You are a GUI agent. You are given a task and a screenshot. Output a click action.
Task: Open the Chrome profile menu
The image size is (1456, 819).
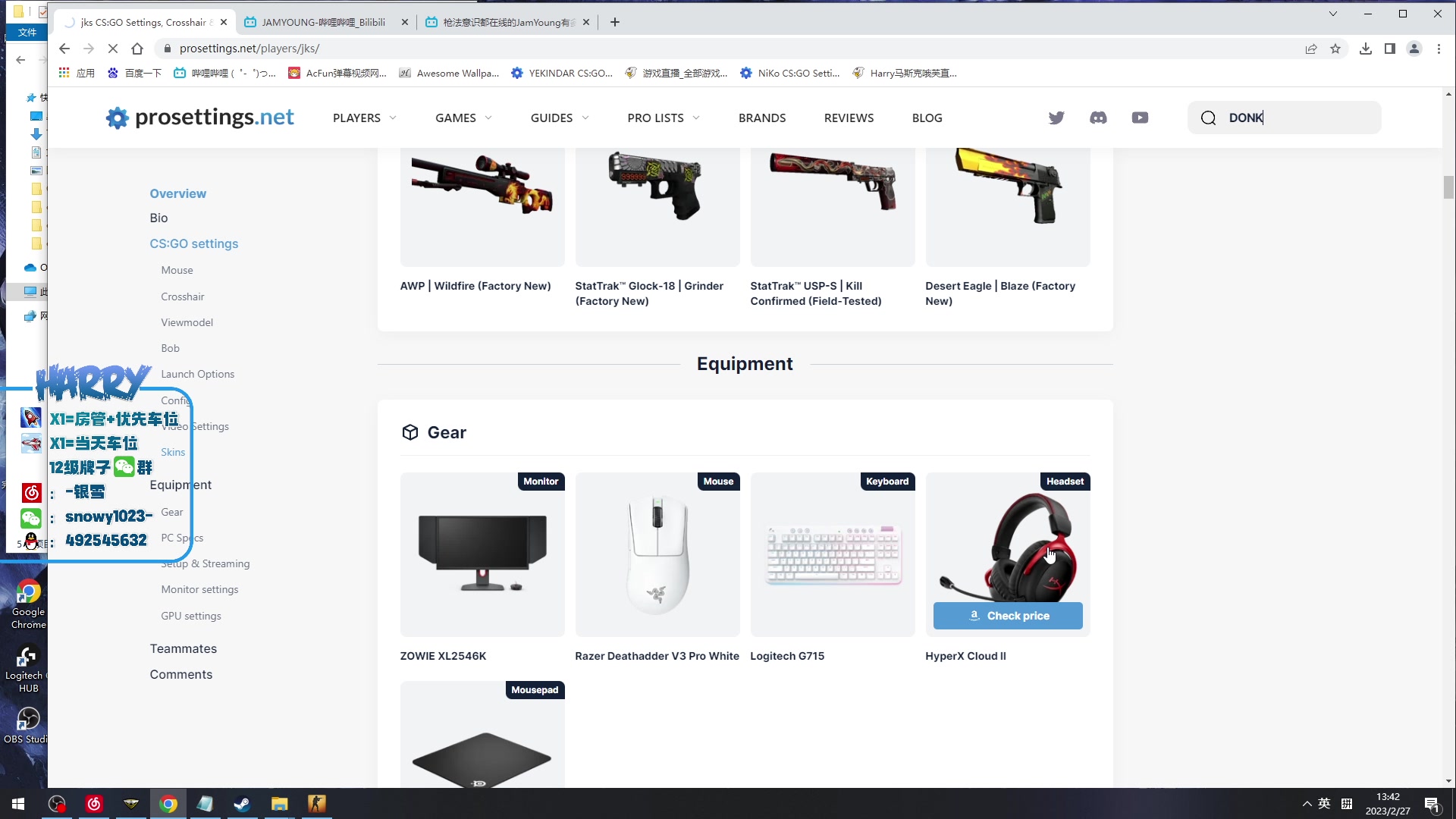click(1414, 49)
